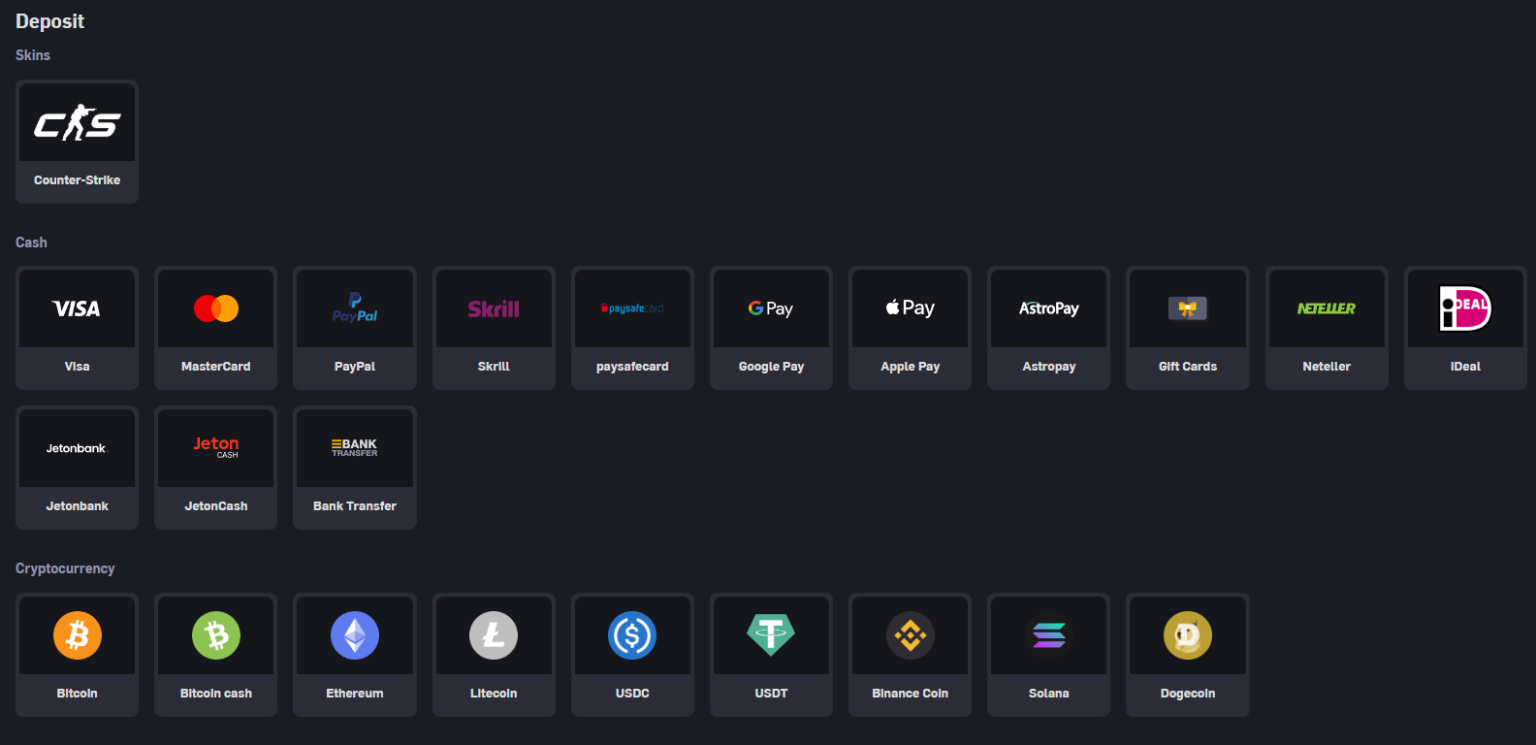Select Dogecoin deposit option
Viewport: 1536px width, 745px height.
pyautogui.click(x=1188, y=655)
